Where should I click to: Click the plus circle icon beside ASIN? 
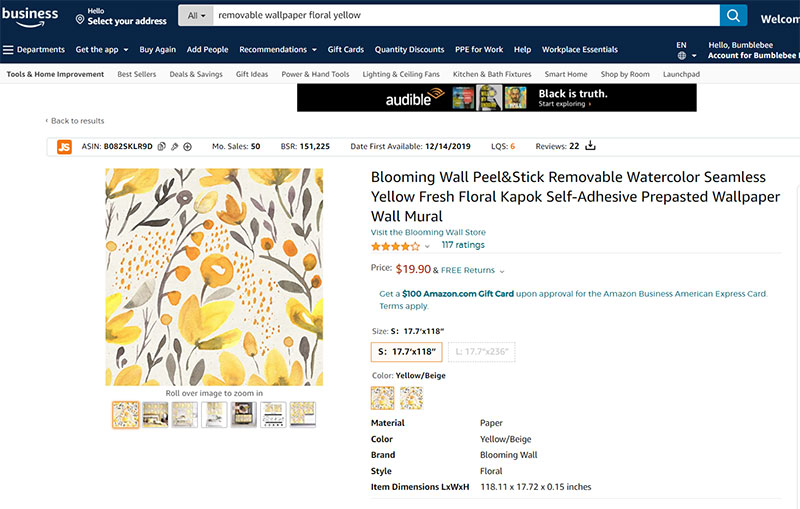tap(187, 146)
